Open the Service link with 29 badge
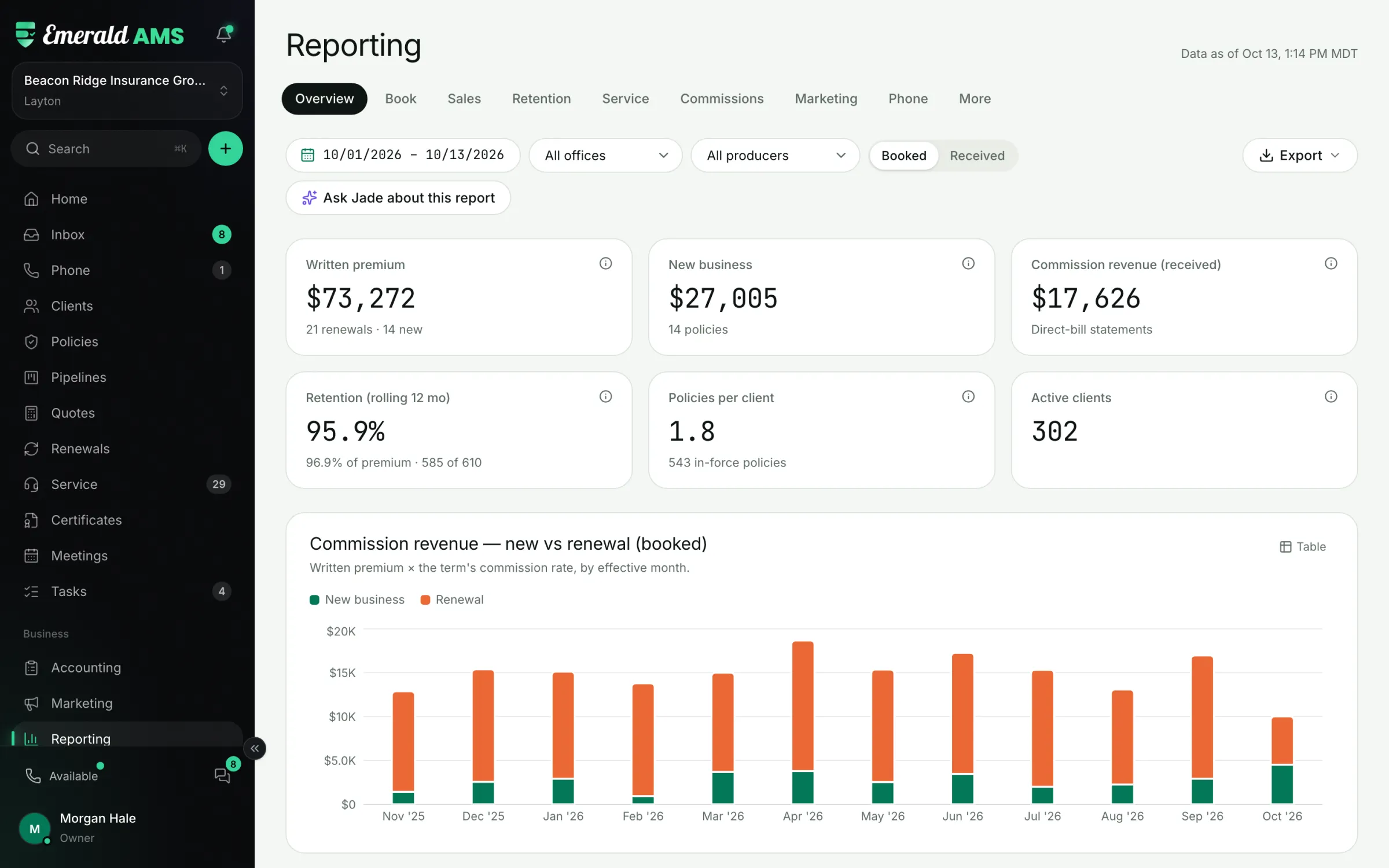This screenshot has width=1389, height=868. pyautogui.click(x=127, y=484)
